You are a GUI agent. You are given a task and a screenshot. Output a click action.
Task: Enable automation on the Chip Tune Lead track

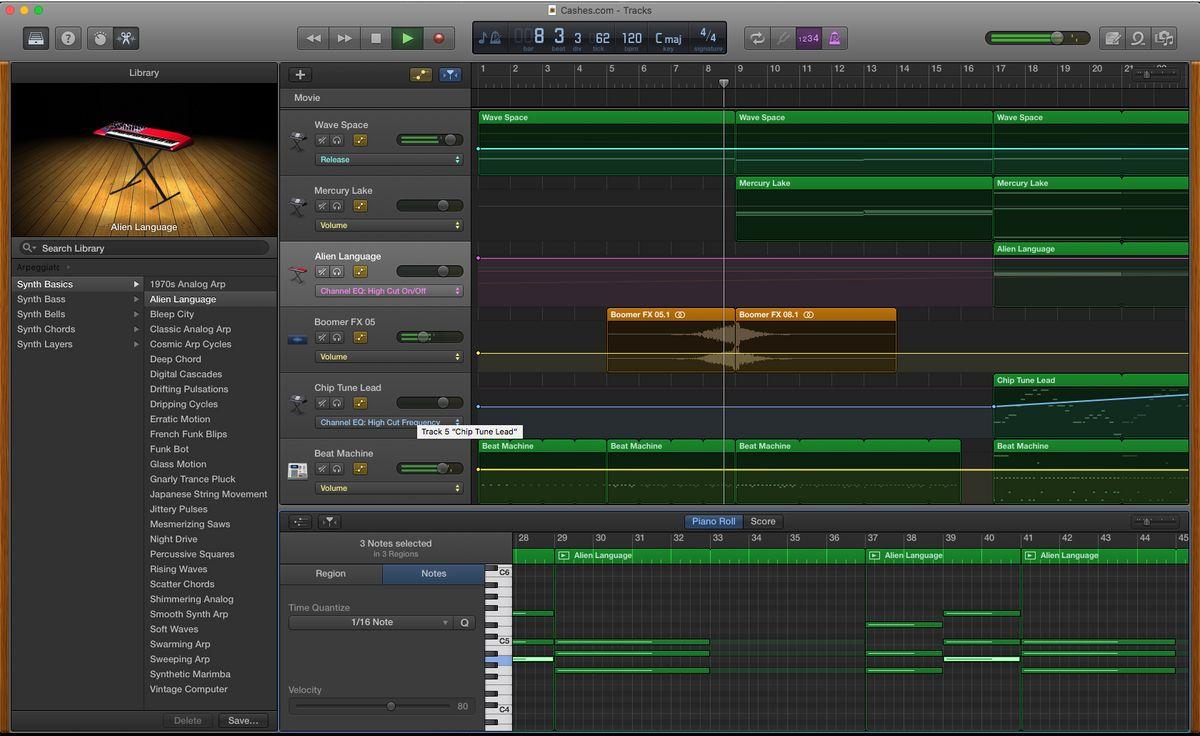tap(360, 403)
